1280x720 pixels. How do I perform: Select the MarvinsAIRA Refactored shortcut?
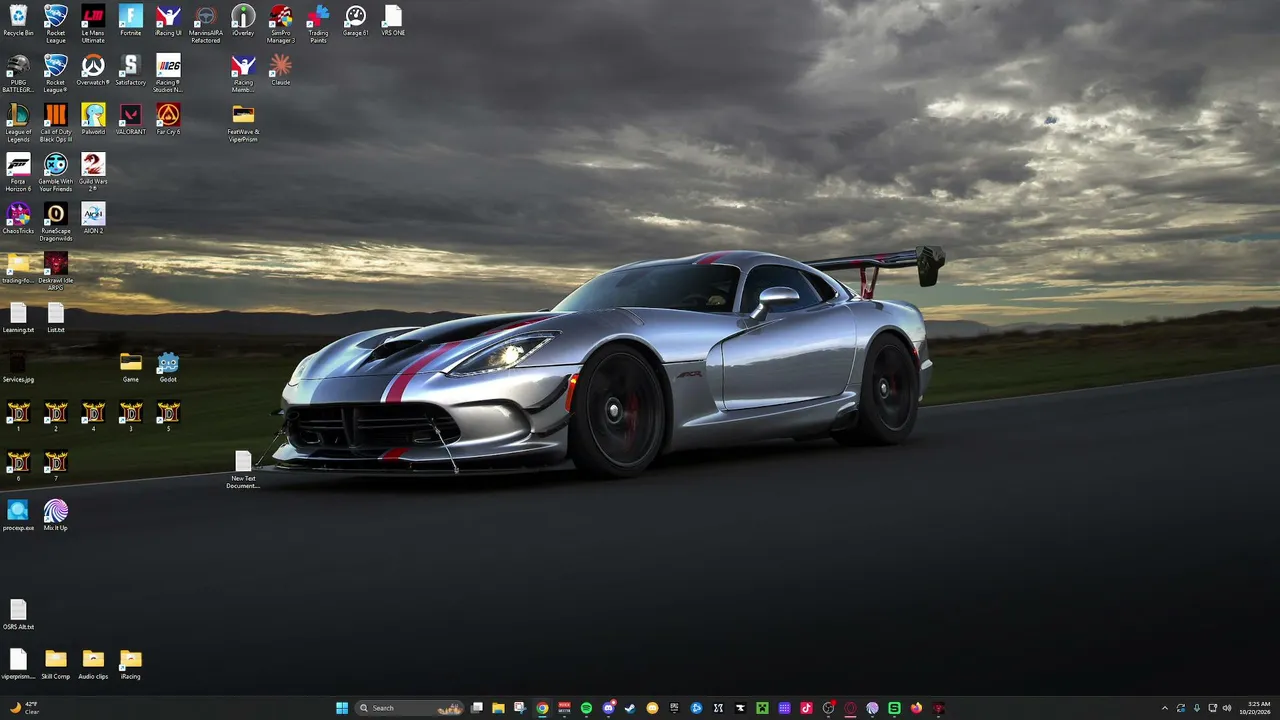tap(206, 24)
